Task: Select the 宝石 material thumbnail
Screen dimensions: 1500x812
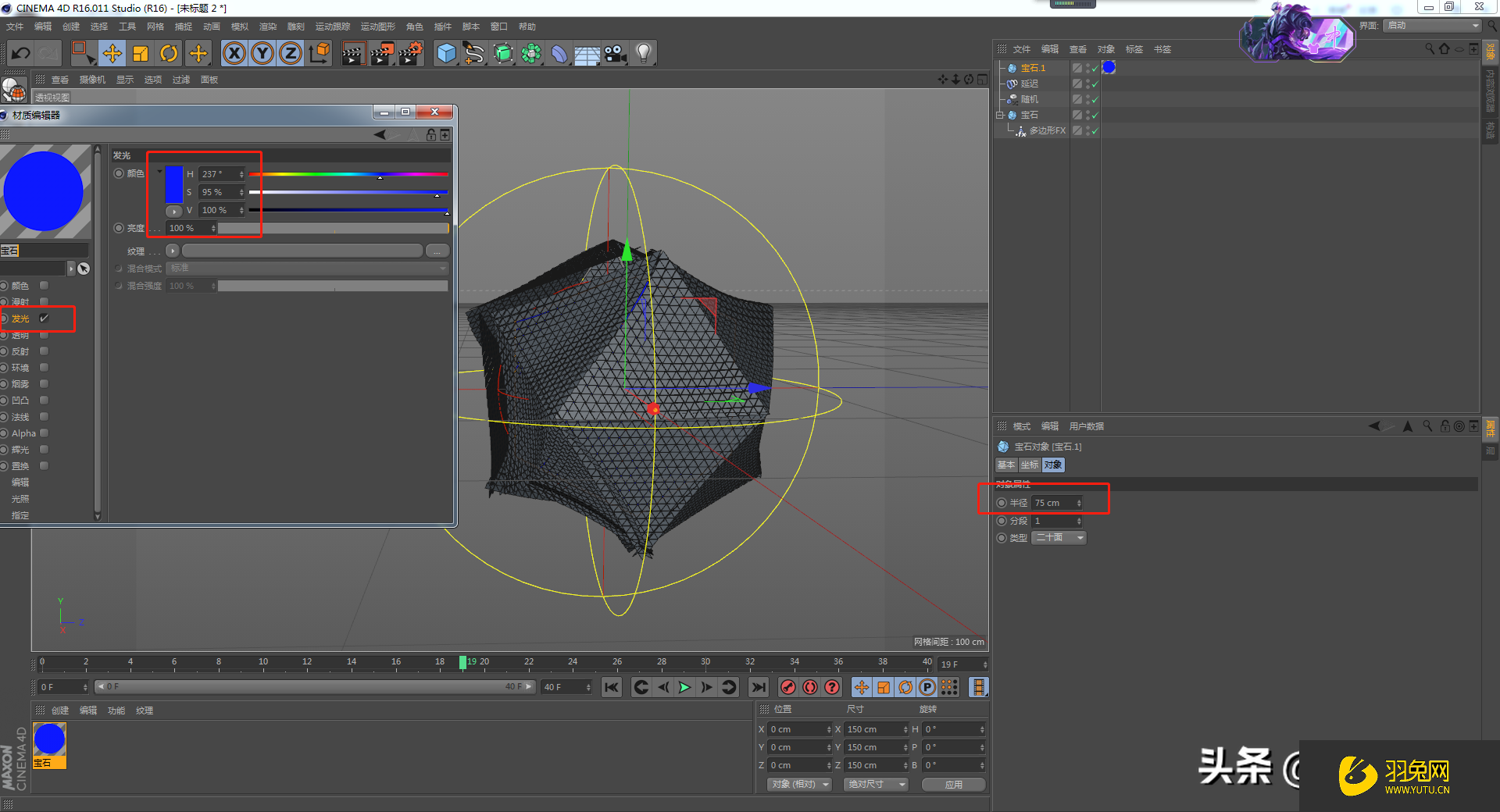Action: point(49,740)
